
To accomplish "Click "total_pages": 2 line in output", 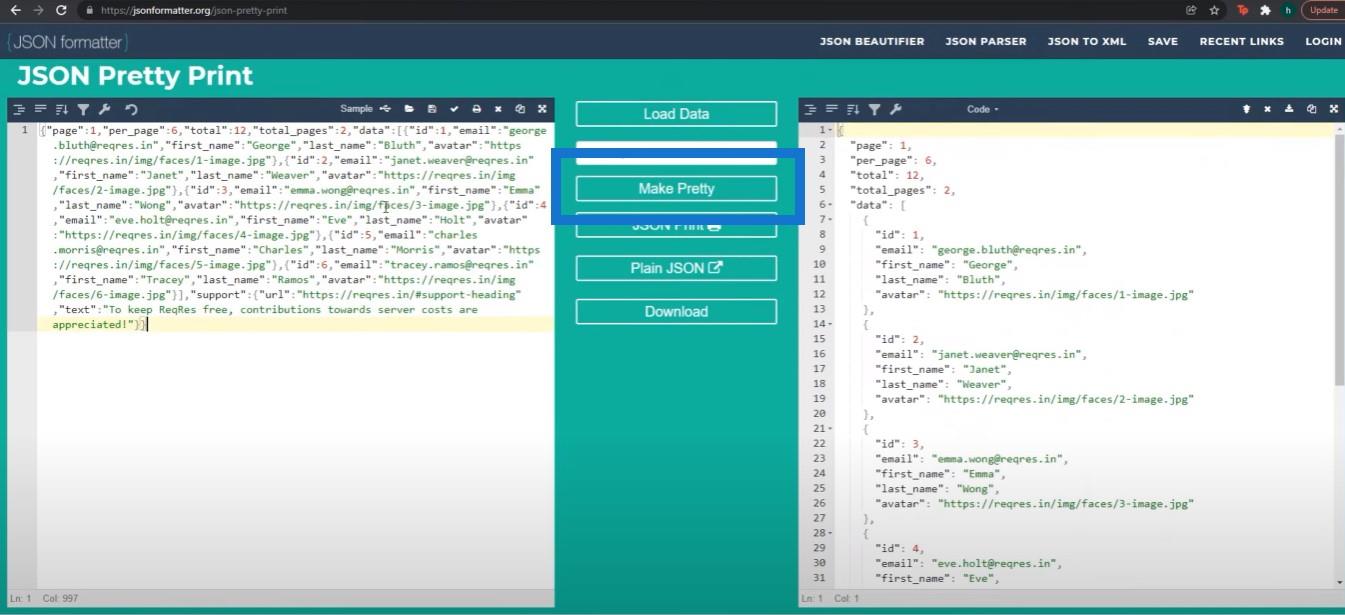I will [902, 190].
